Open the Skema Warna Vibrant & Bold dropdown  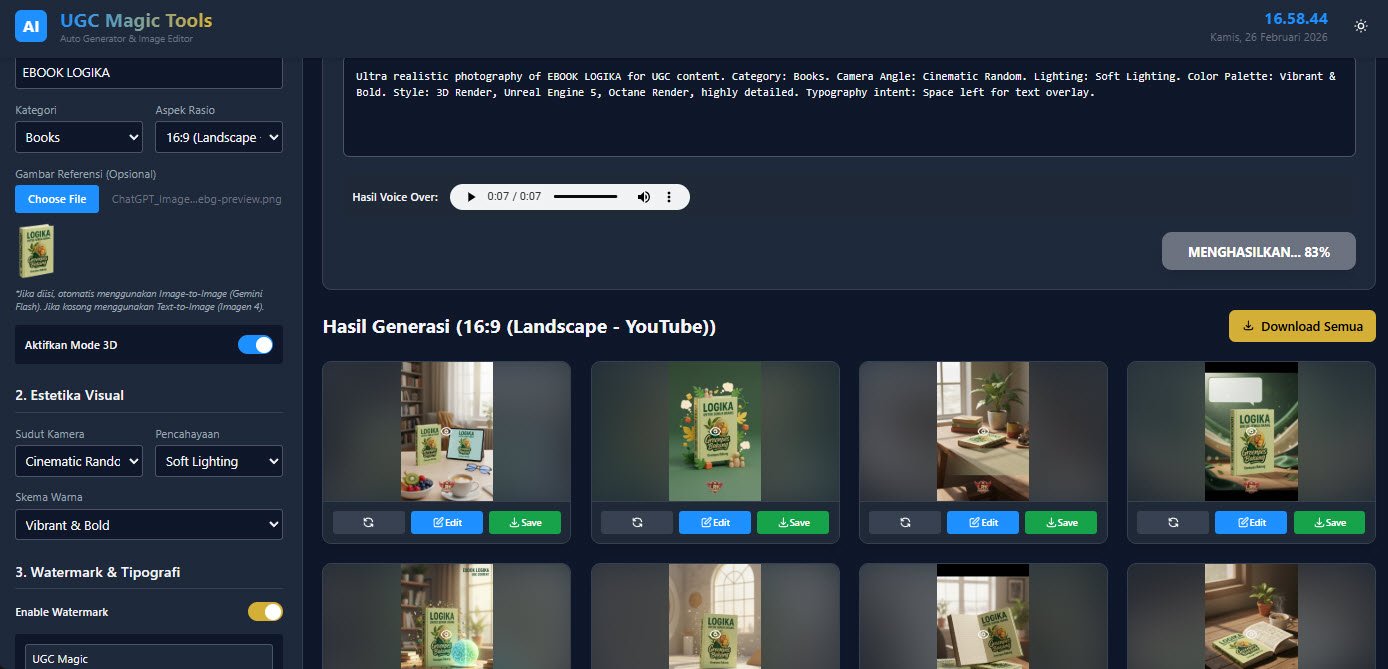(149, 525)
